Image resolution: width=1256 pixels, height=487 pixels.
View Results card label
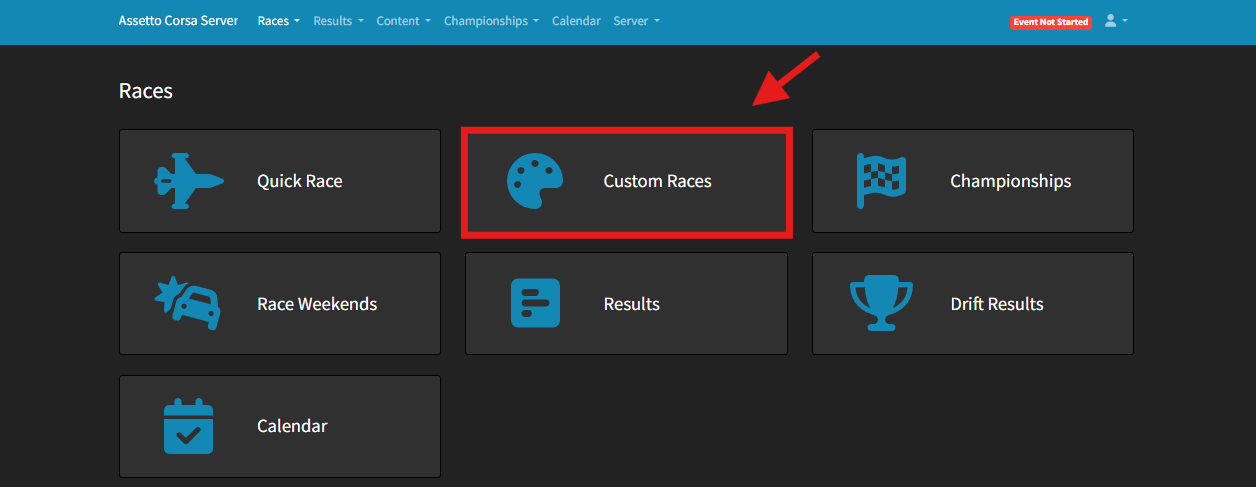[x=631, y=304]
